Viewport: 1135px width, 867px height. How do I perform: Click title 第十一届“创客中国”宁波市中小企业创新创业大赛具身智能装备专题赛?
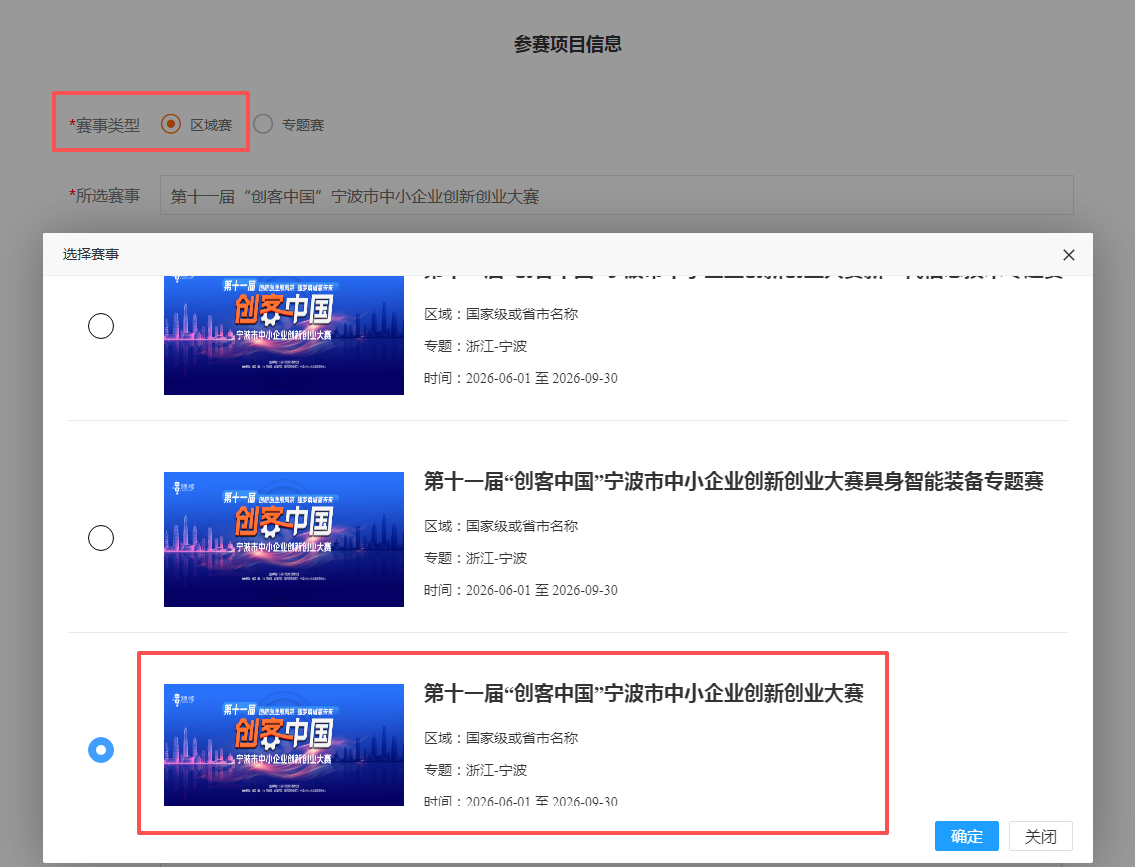pyautogui.click(x=733, y=481)
